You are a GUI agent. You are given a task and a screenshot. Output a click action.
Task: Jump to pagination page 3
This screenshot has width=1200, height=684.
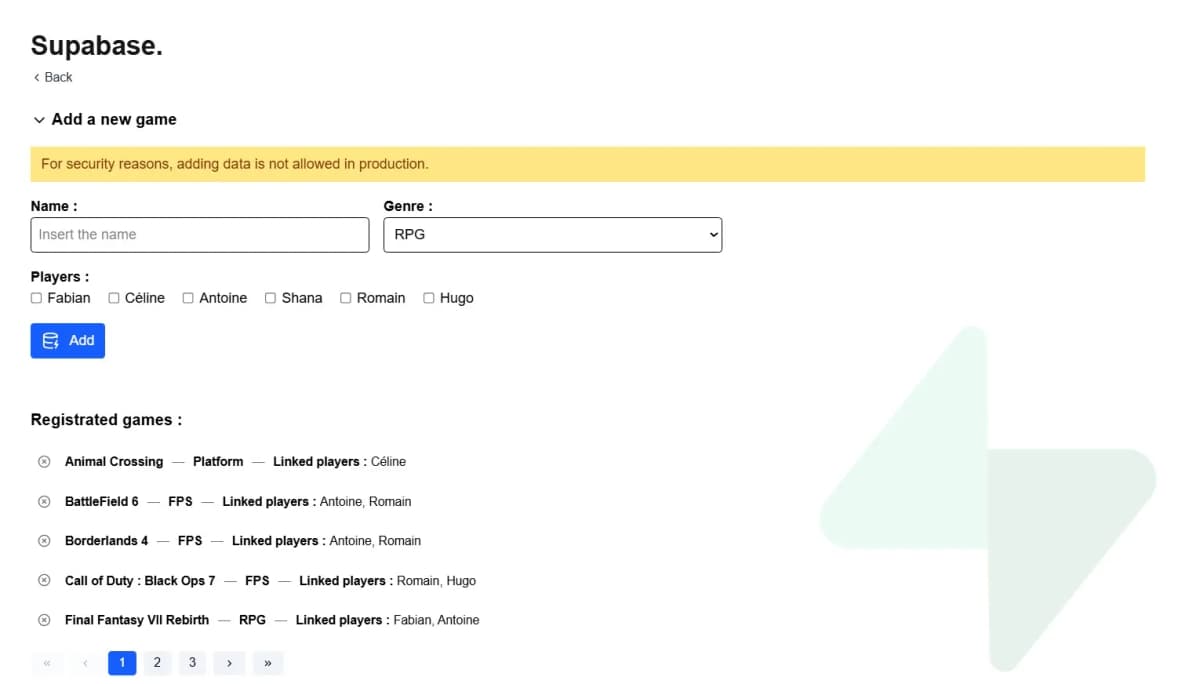[x=192, y=663]
